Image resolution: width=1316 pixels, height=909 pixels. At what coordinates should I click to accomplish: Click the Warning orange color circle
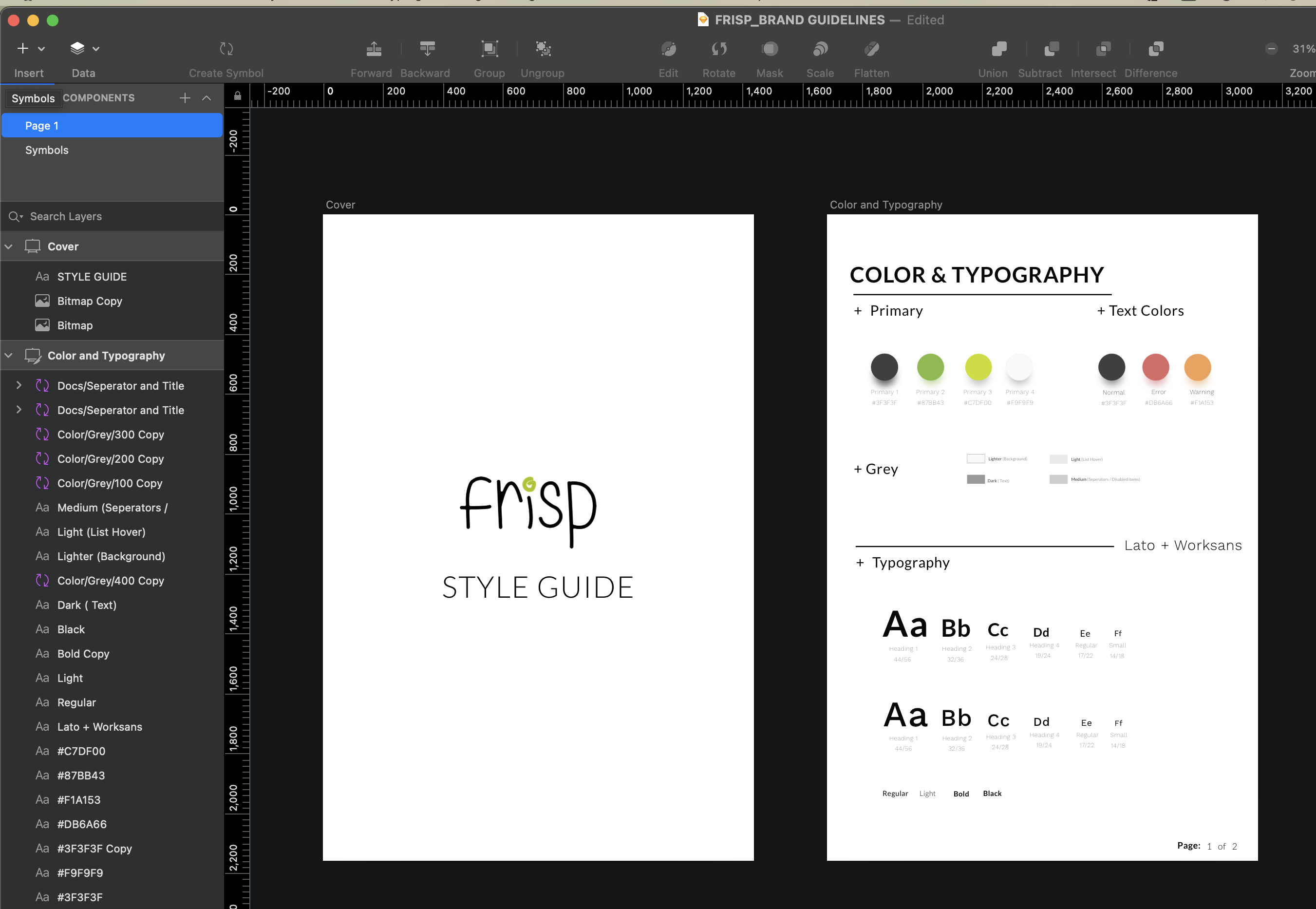tap(1198, 367)
